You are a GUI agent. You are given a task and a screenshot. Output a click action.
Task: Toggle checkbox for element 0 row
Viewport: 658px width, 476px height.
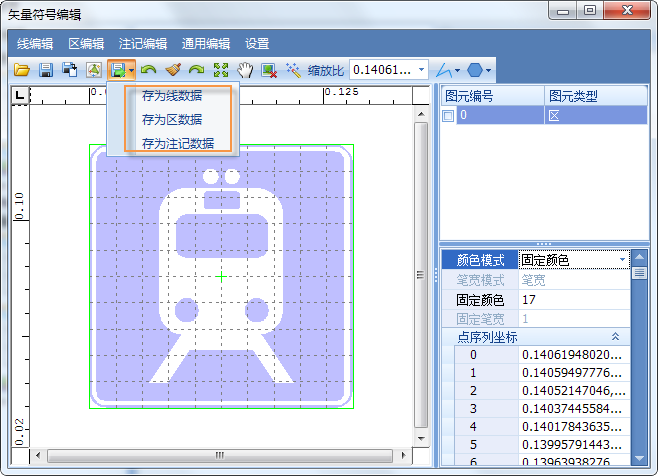(x=449, y=116)
